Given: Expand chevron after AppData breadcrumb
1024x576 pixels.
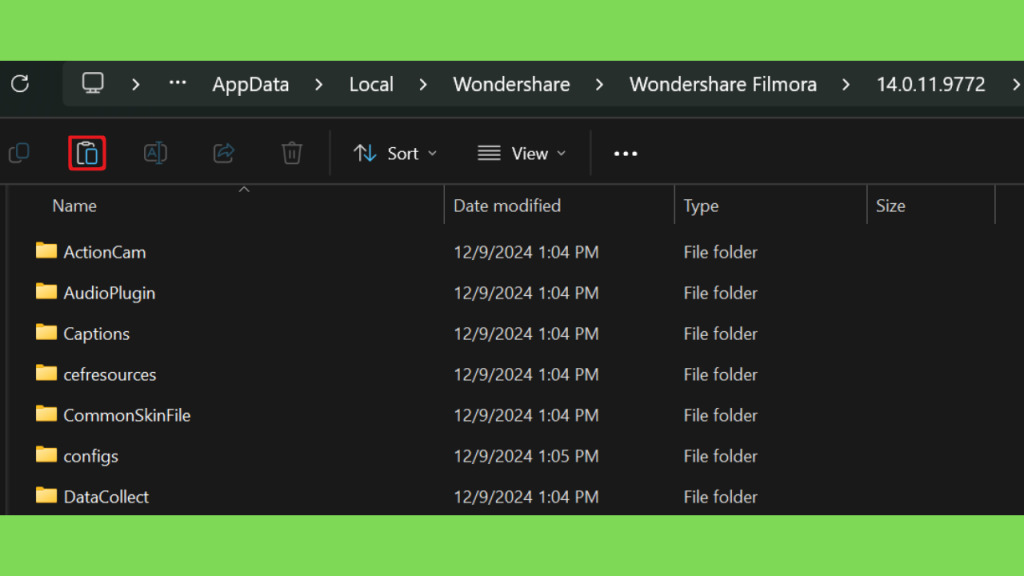Looking at the screenshot, I should pos(319,84).
